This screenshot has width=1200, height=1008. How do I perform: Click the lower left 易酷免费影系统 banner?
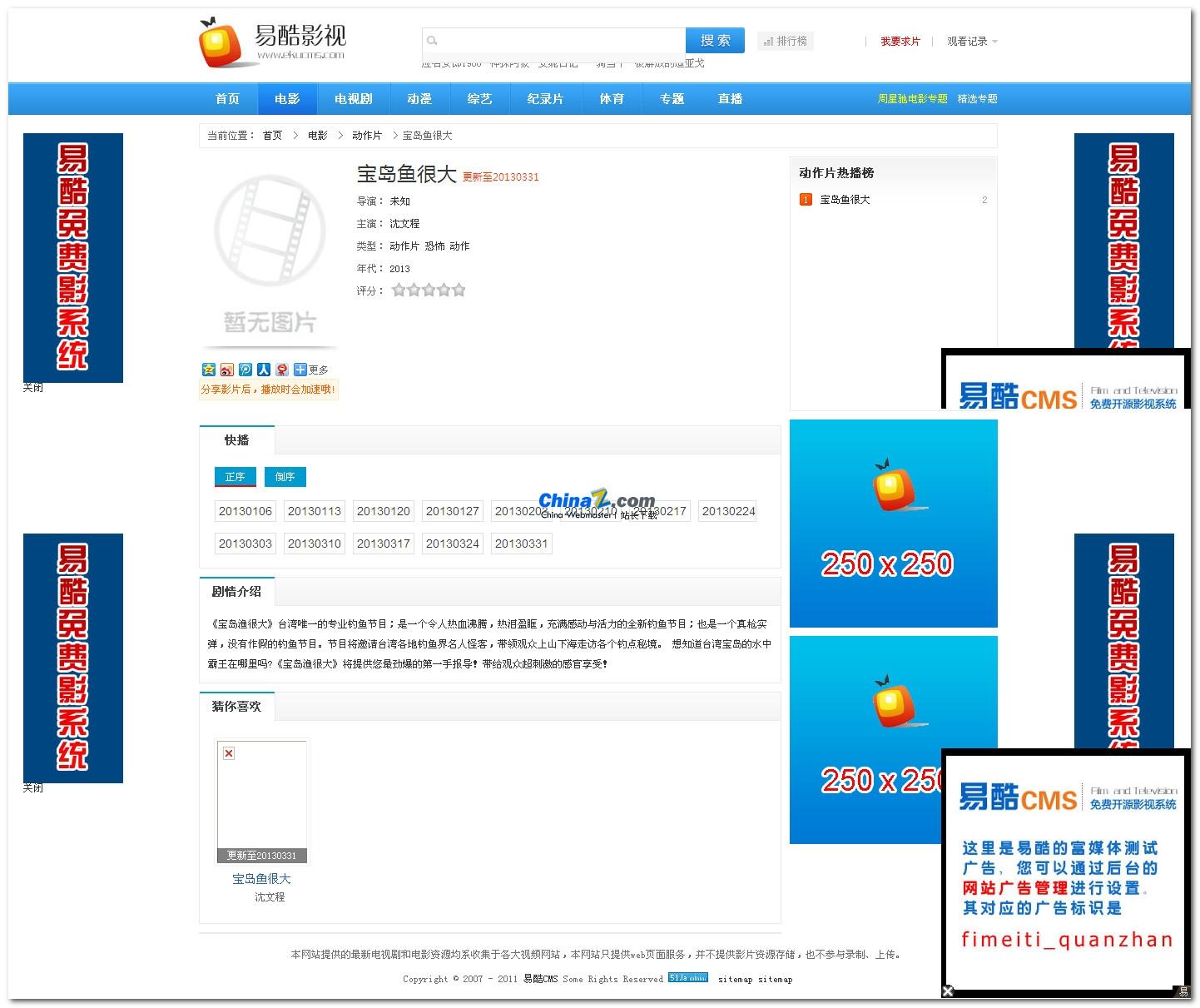point(73,658)
